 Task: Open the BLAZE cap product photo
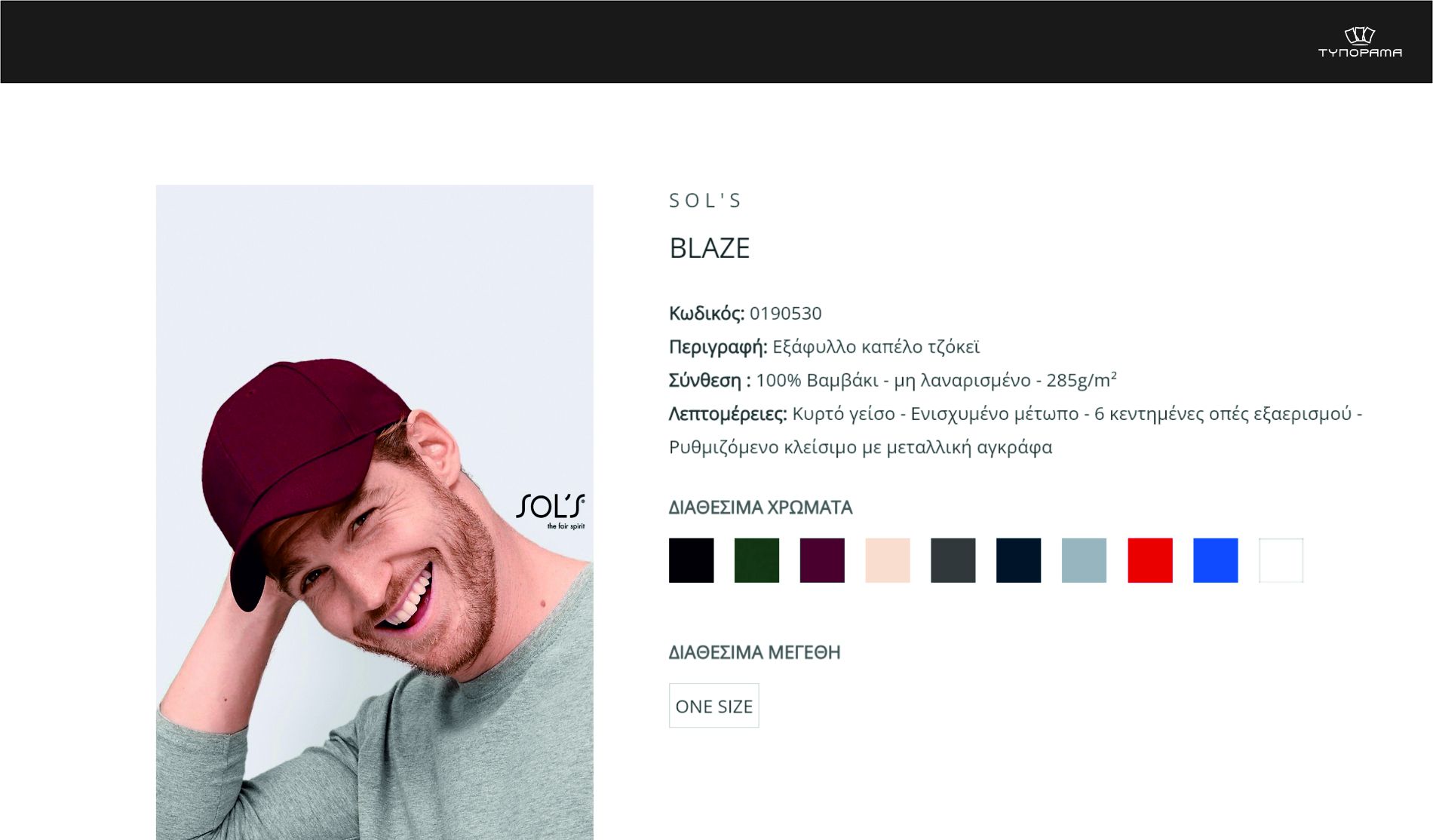[375, 512]
